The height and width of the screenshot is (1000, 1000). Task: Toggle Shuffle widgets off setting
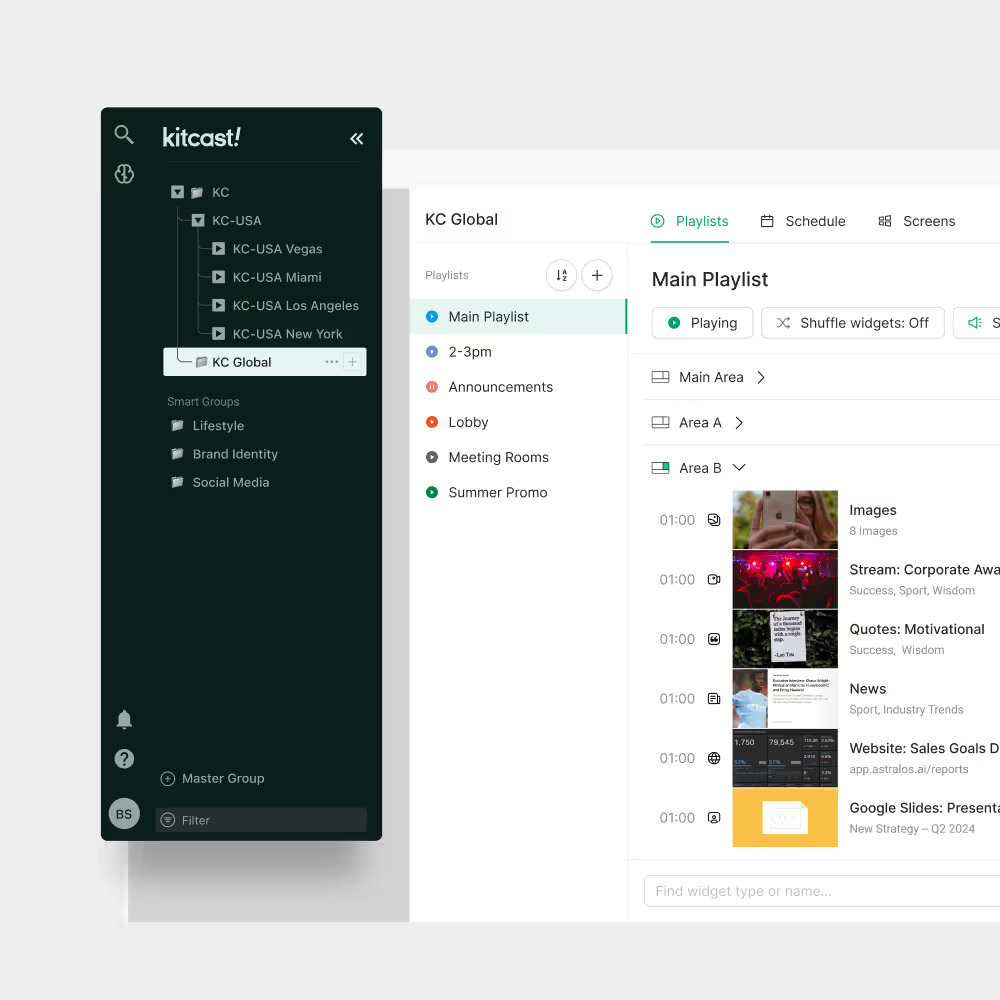pos(852,322)
